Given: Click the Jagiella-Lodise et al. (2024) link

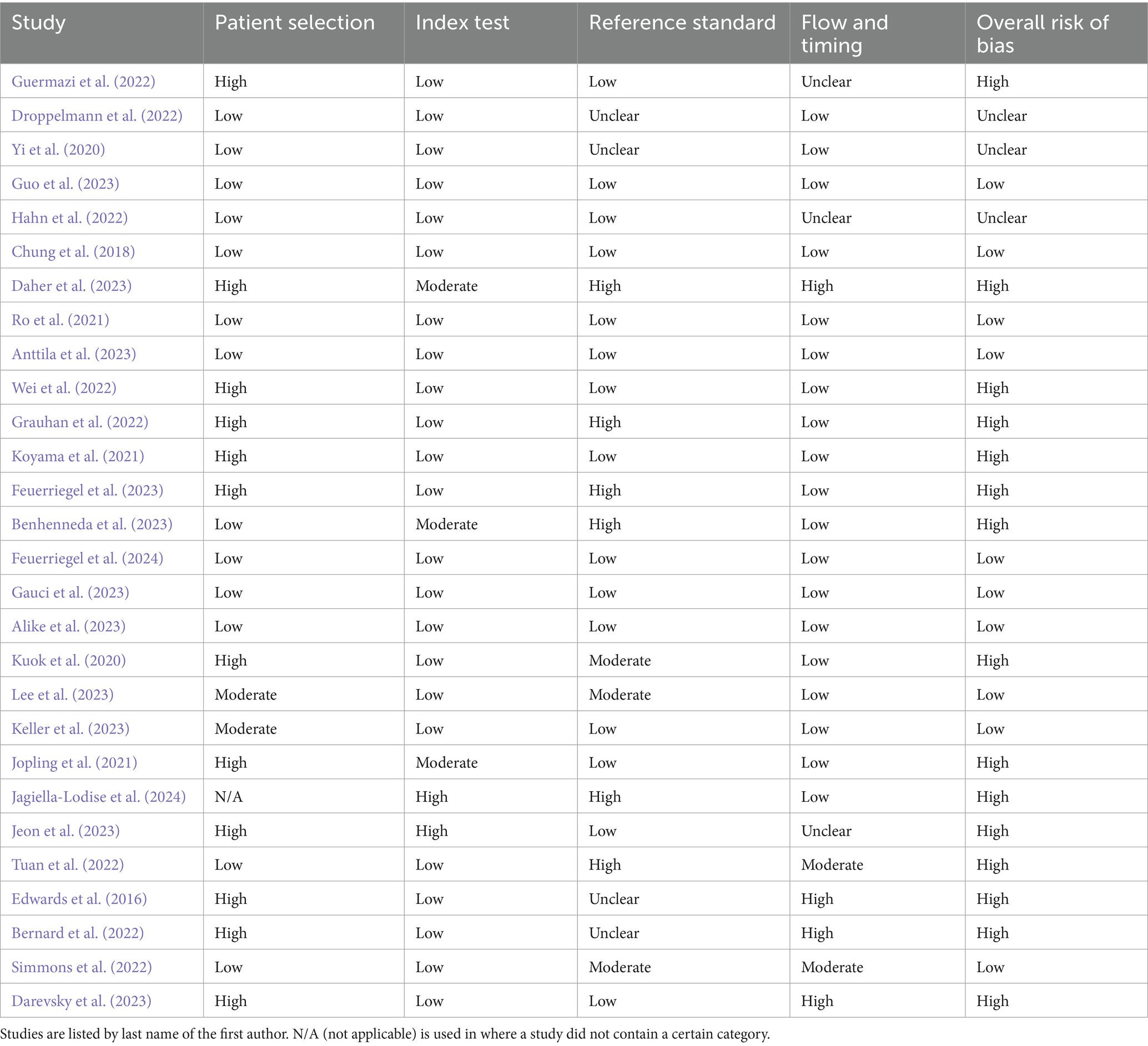Looking at the screenshot, I should tap(98, 797).
